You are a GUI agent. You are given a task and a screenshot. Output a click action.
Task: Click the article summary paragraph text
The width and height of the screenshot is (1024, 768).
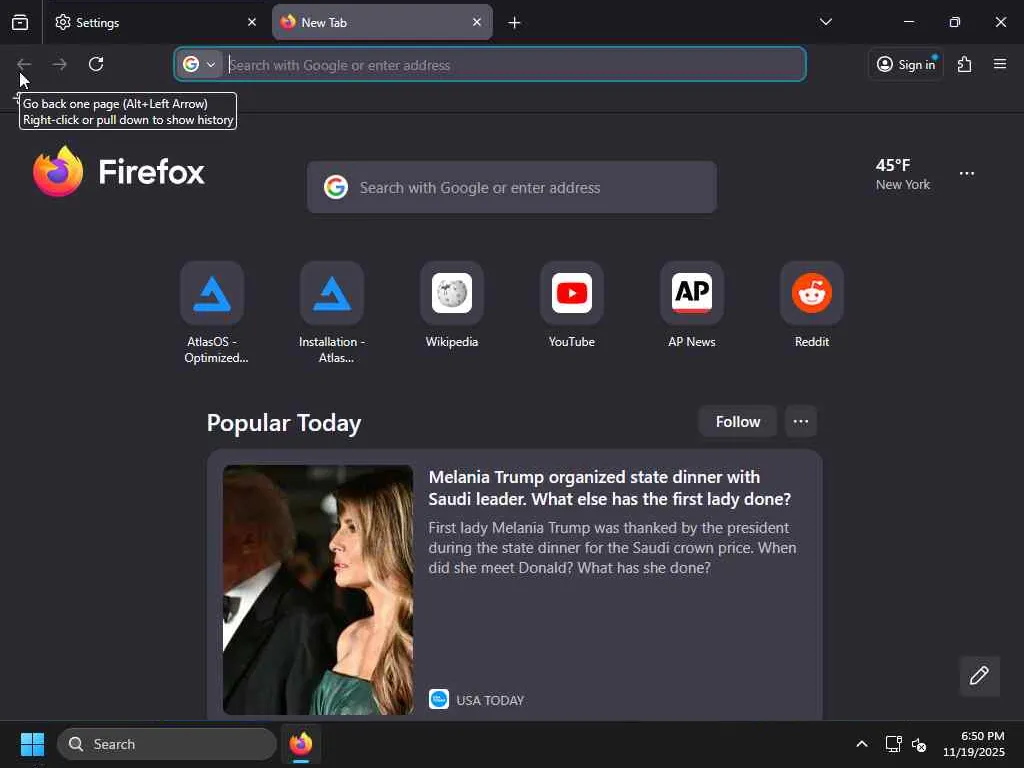click(612, 548)
